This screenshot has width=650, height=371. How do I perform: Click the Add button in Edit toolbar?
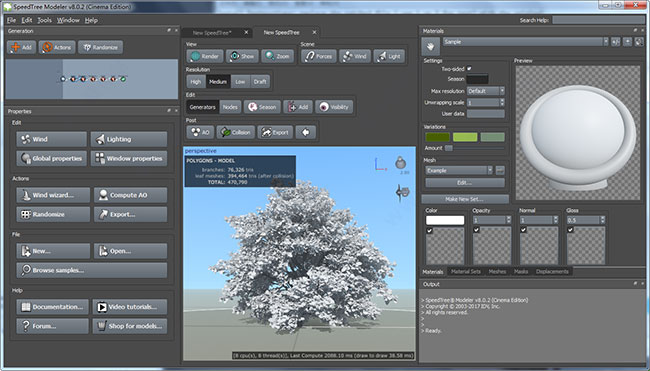pyautogui.click(x=298, y=107)
